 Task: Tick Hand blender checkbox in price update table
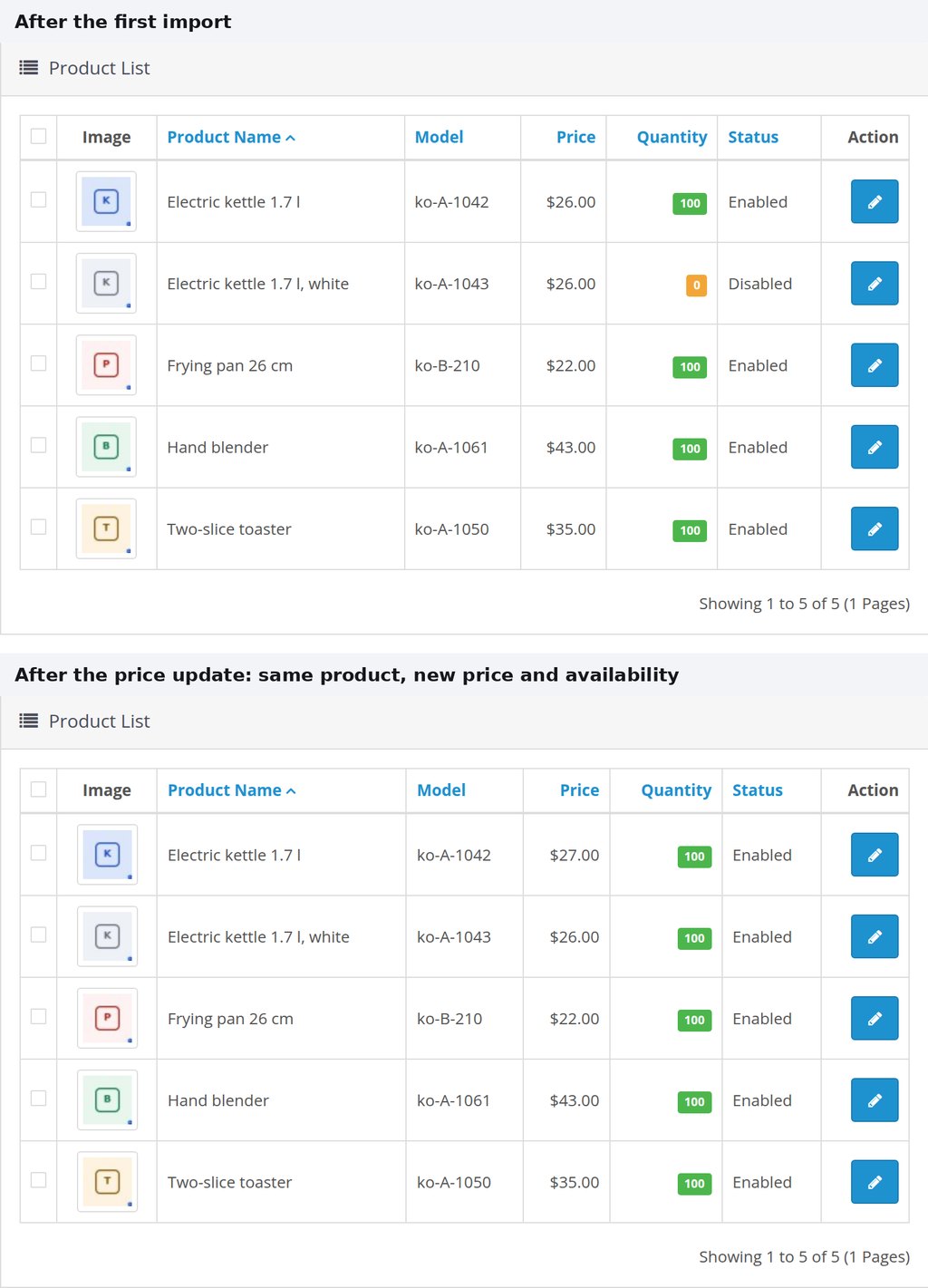38,1098
